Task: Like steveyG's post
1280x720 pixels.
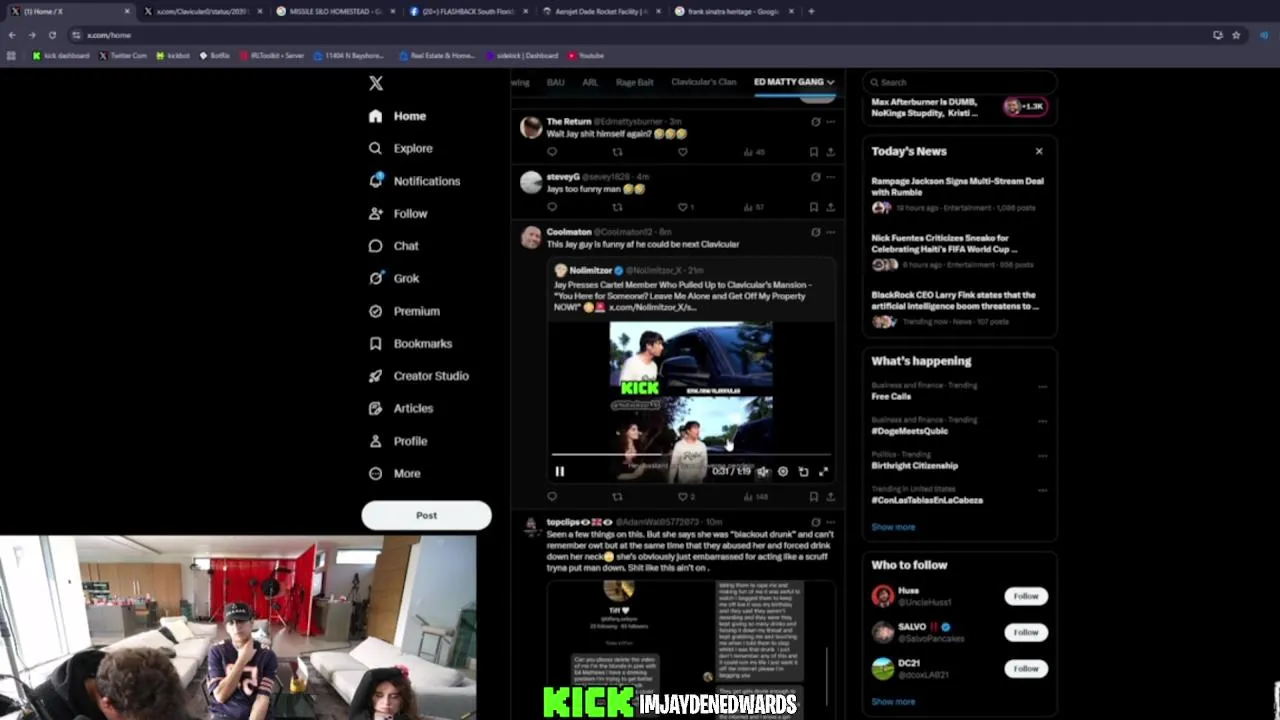Action: [x=682, y=207]
